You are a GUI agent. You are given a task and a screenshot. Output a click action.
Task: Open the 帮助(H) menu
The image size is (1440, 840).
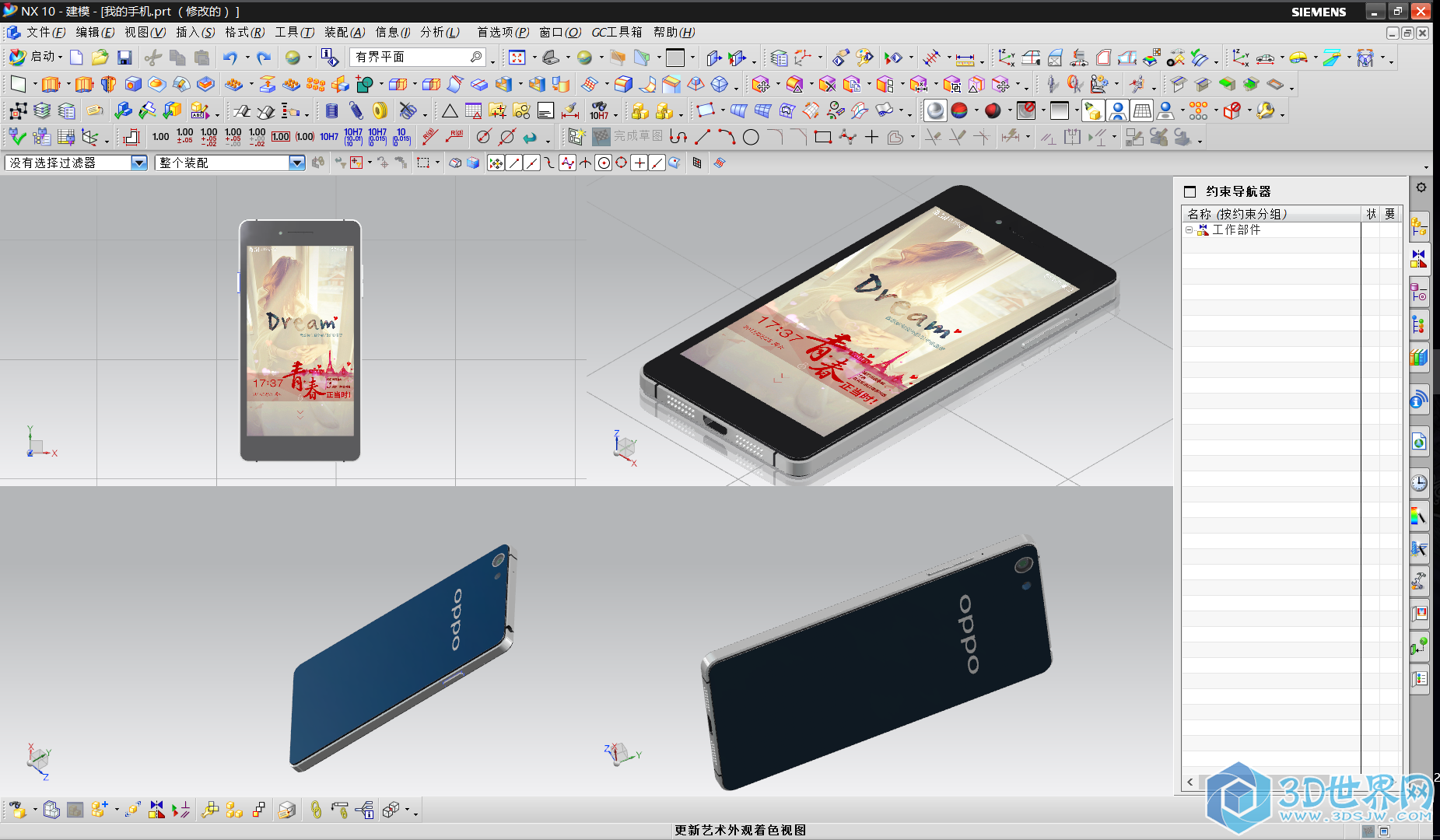tap(674, 32)
